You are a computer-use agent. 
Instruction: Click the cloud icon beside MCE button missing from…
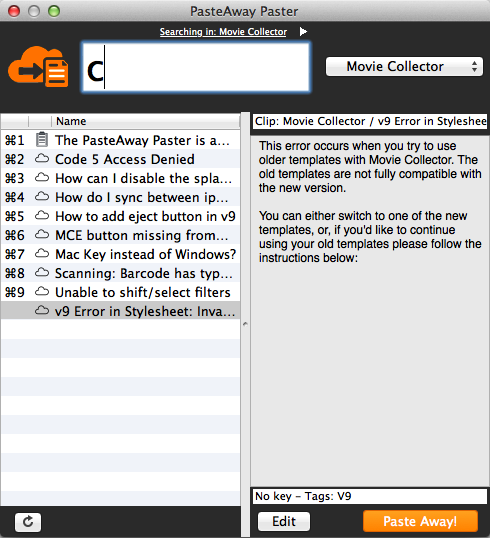(x=42, y=234)
